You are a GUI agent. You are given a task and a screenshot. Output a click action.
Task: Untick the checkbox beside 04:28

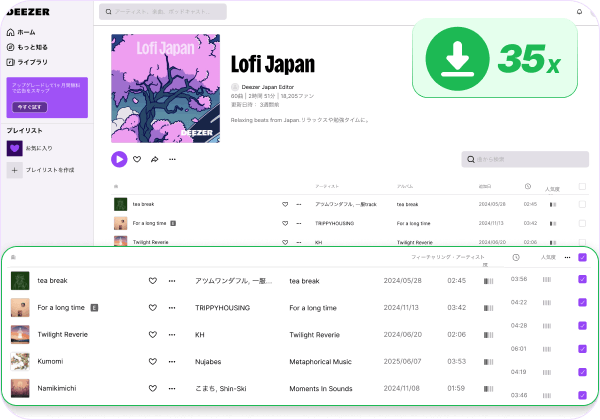[x=582, y=326]
